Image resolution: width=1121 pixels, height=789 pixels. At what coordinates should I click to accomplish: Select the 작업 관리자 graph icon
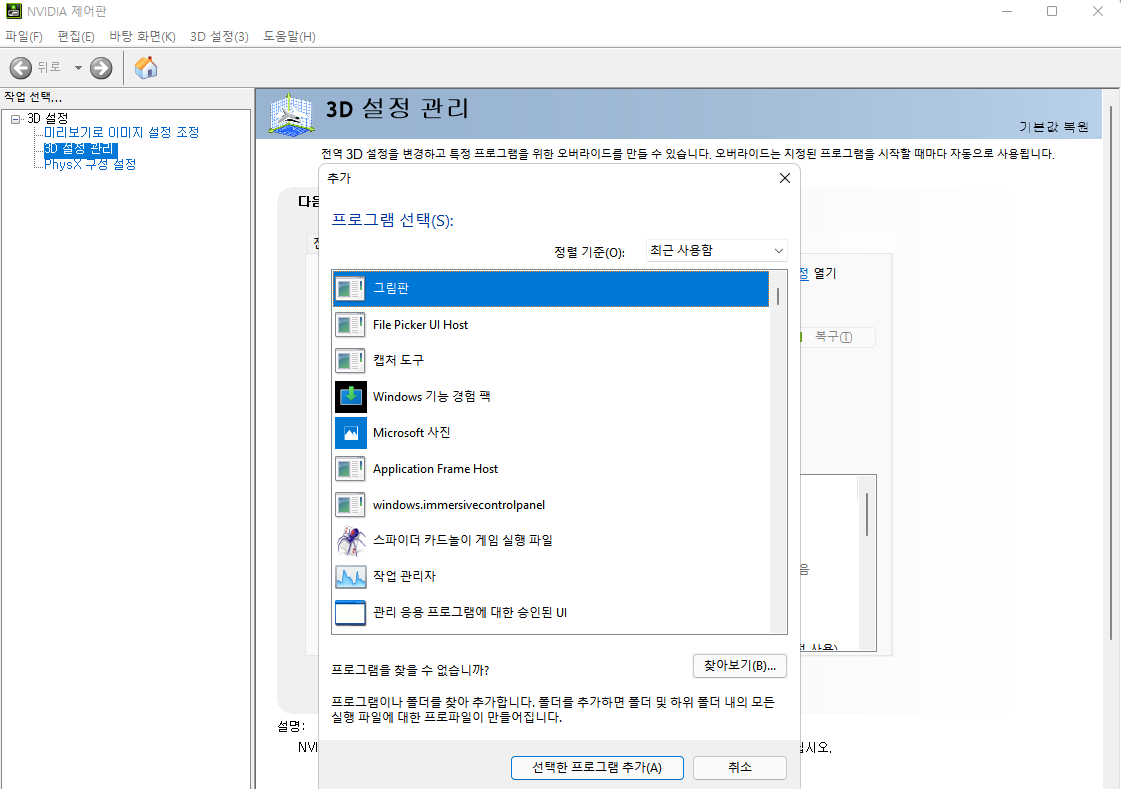click(350, 576)
